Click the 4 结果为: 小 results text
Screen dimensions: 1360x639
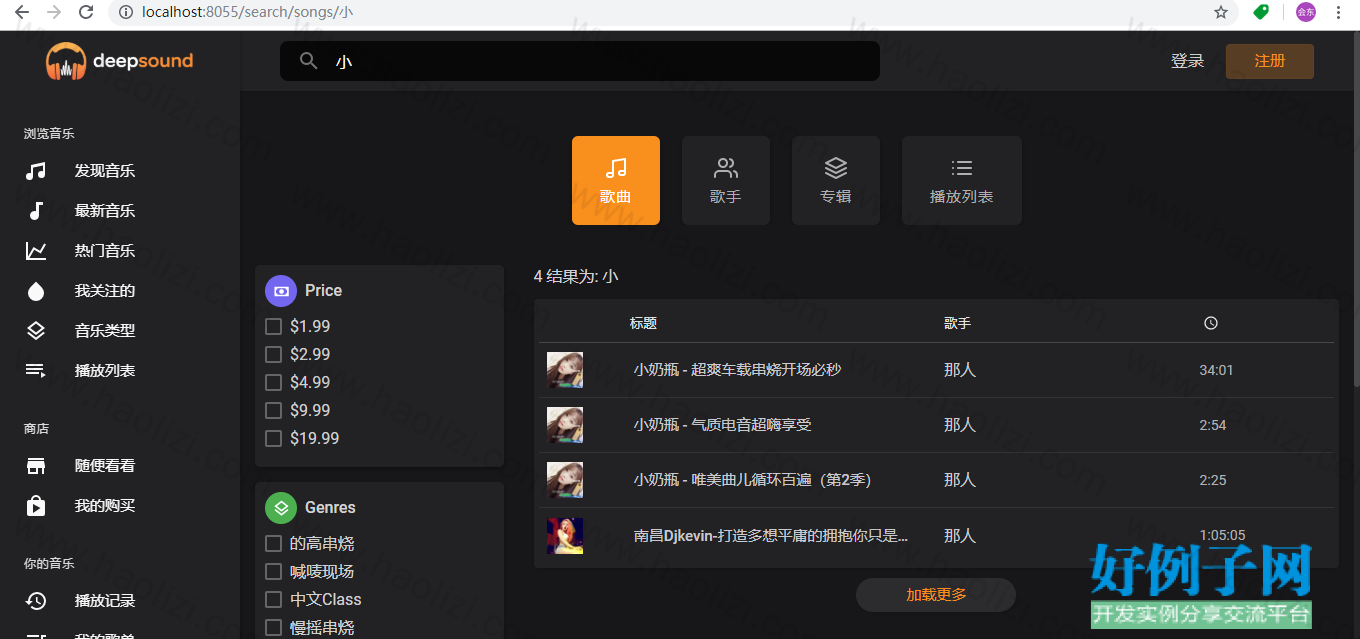pos(576,276)
